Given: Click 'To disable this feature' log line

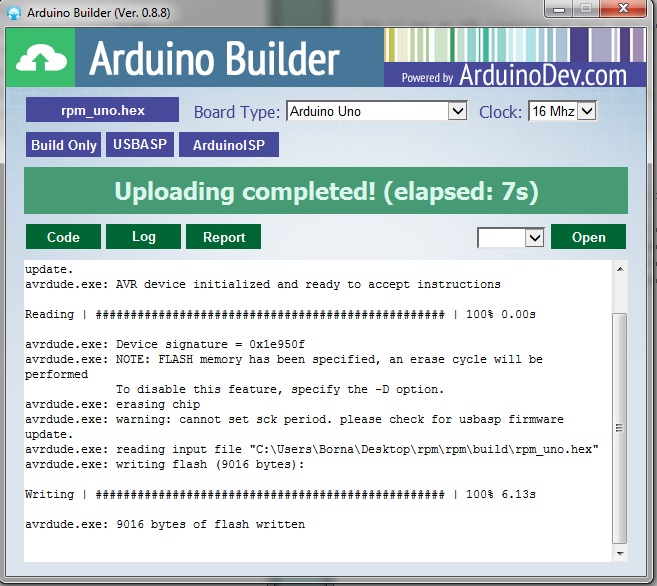Looking at the screenshot, I should point(279,389).
